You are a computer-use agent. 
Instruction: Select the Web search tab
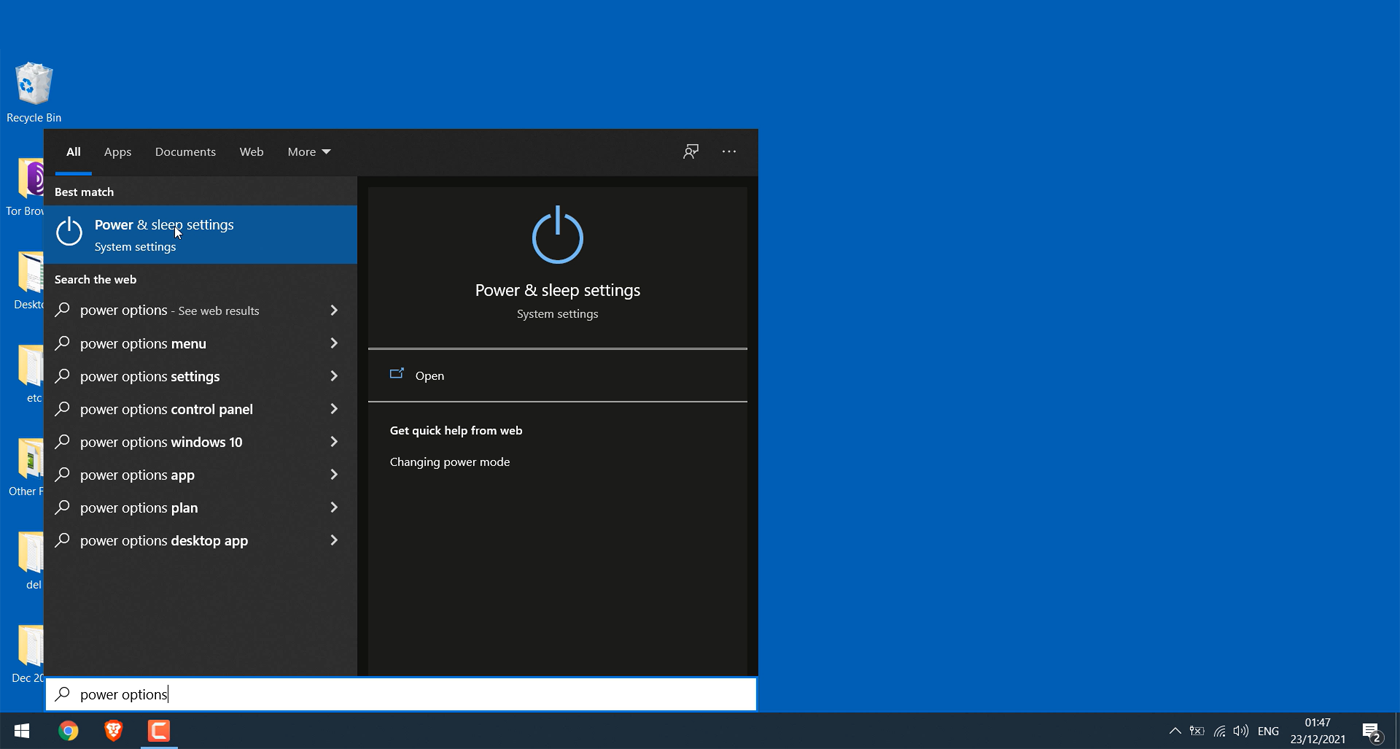tap(252, 152)
